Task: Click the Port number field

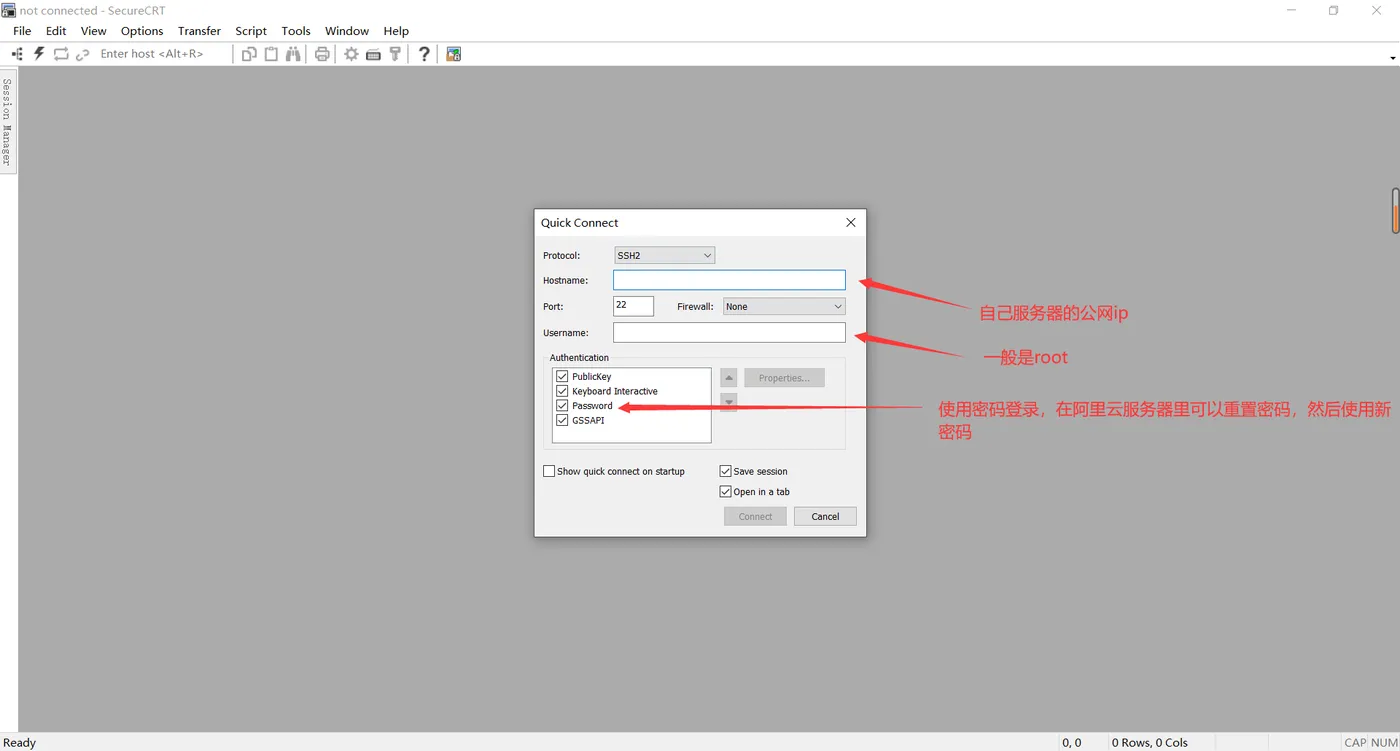Action: [633, 306]
